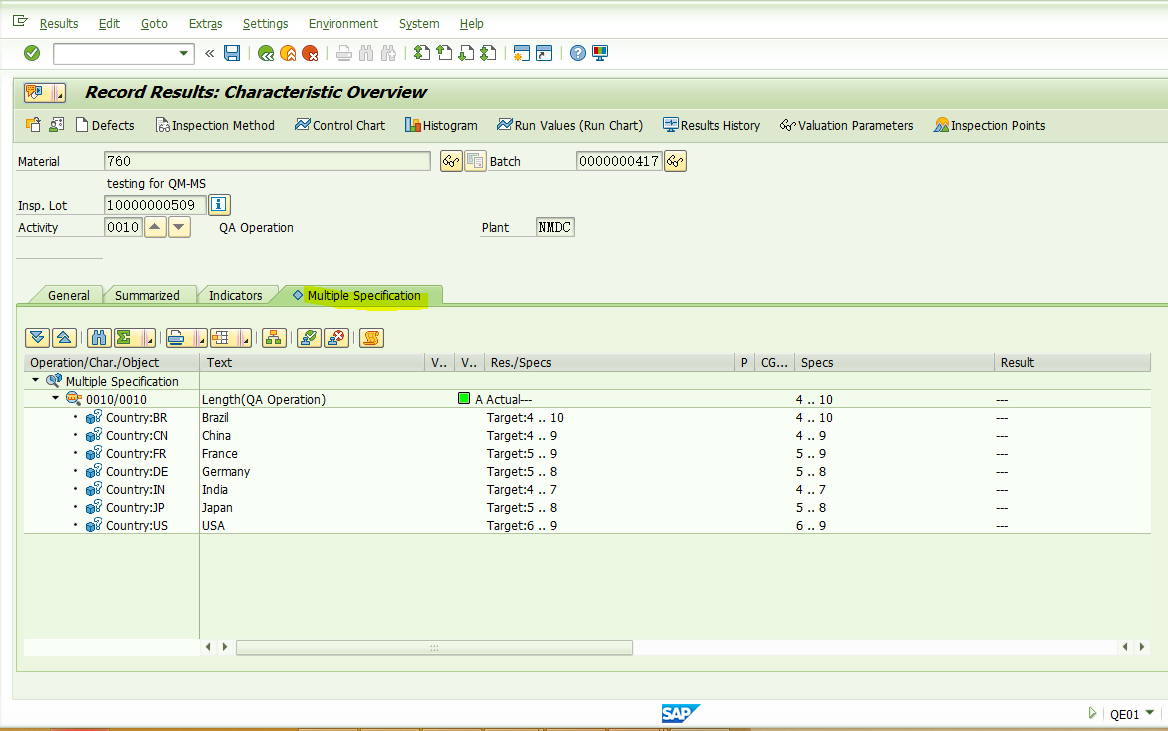
Task: Click the binoculars Find icon in tree toolbar
Action: 98,337
